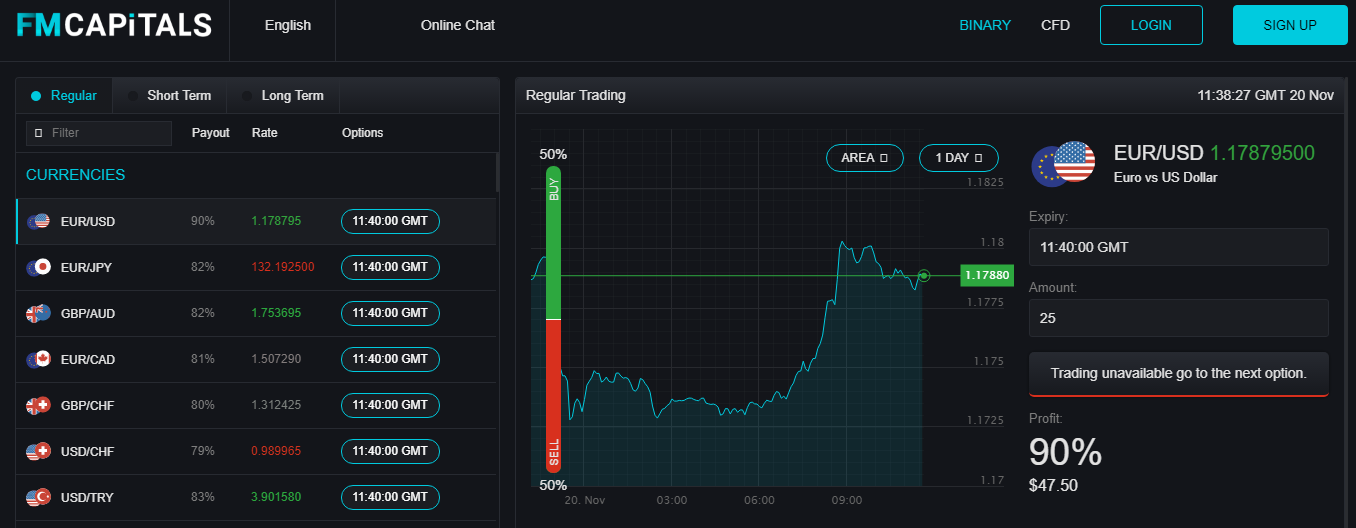This screenshot has width=1356, height=528.
Task: Click the green 1.17880 price tag on the chart
Action: [x=986, y=275]
